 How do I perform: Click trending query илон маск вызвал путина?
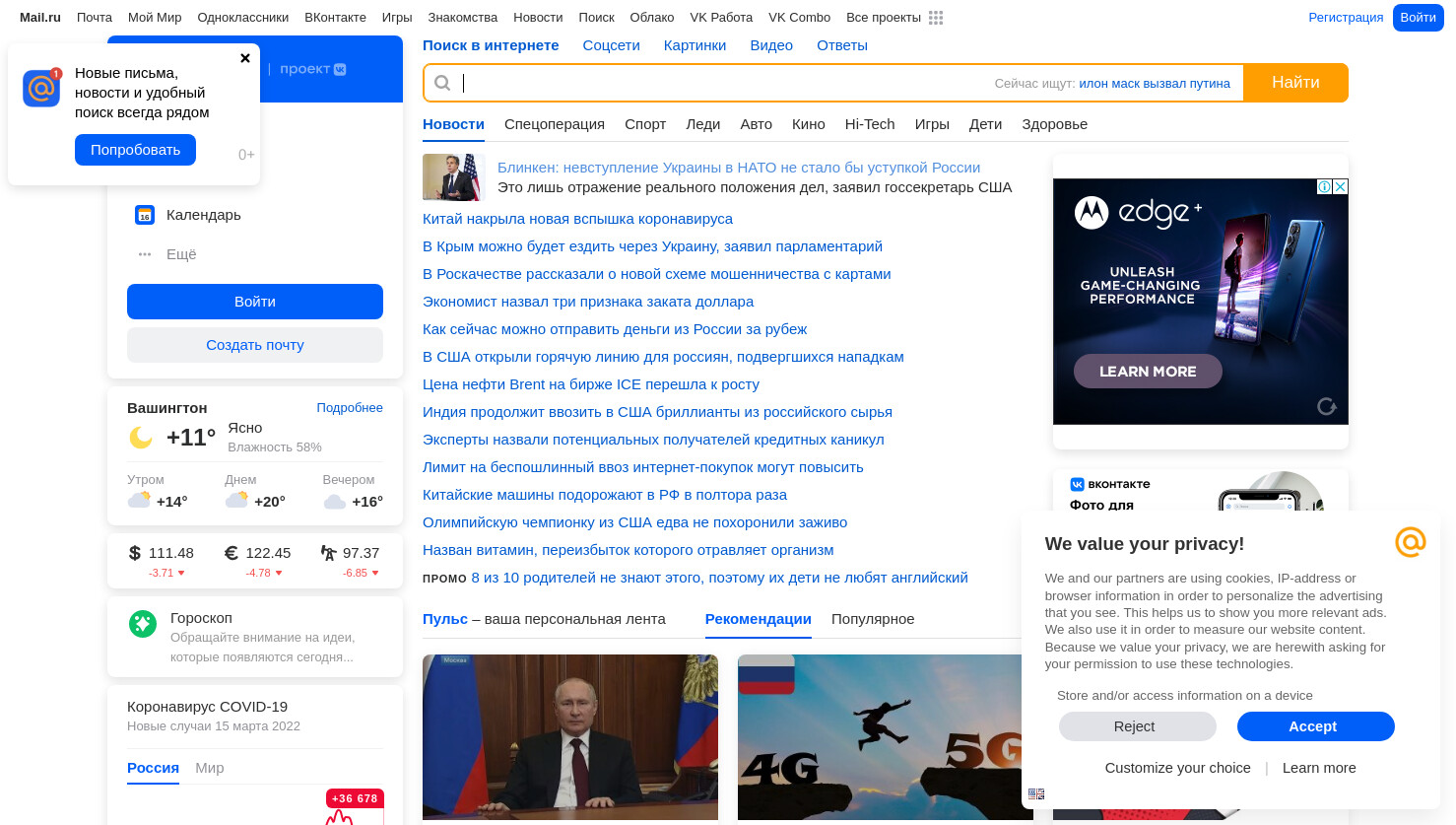pos(1155,84)
